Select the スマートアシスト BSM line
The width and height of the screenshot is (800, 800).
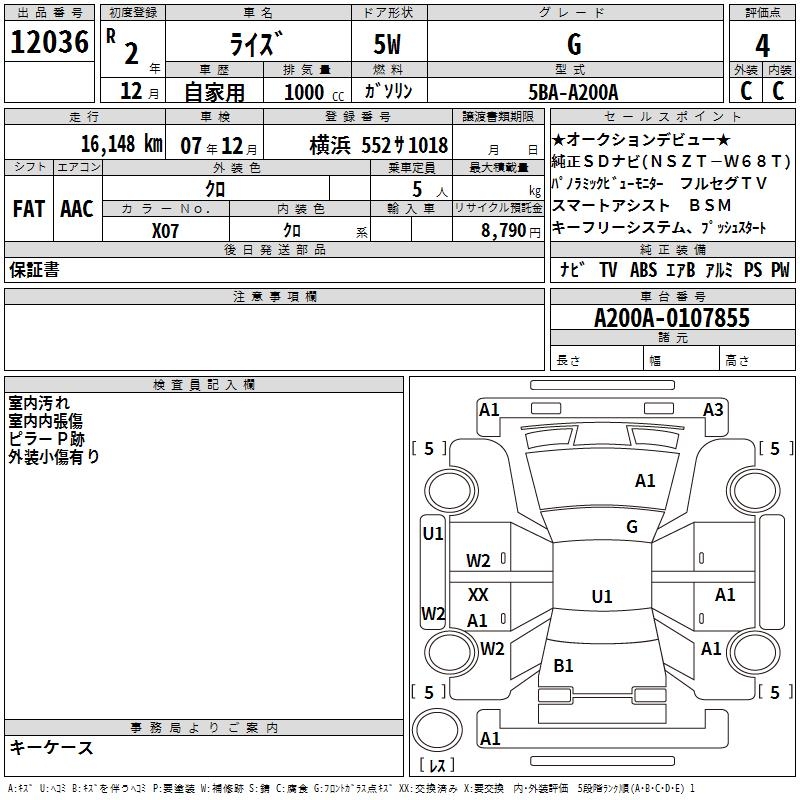642,205
